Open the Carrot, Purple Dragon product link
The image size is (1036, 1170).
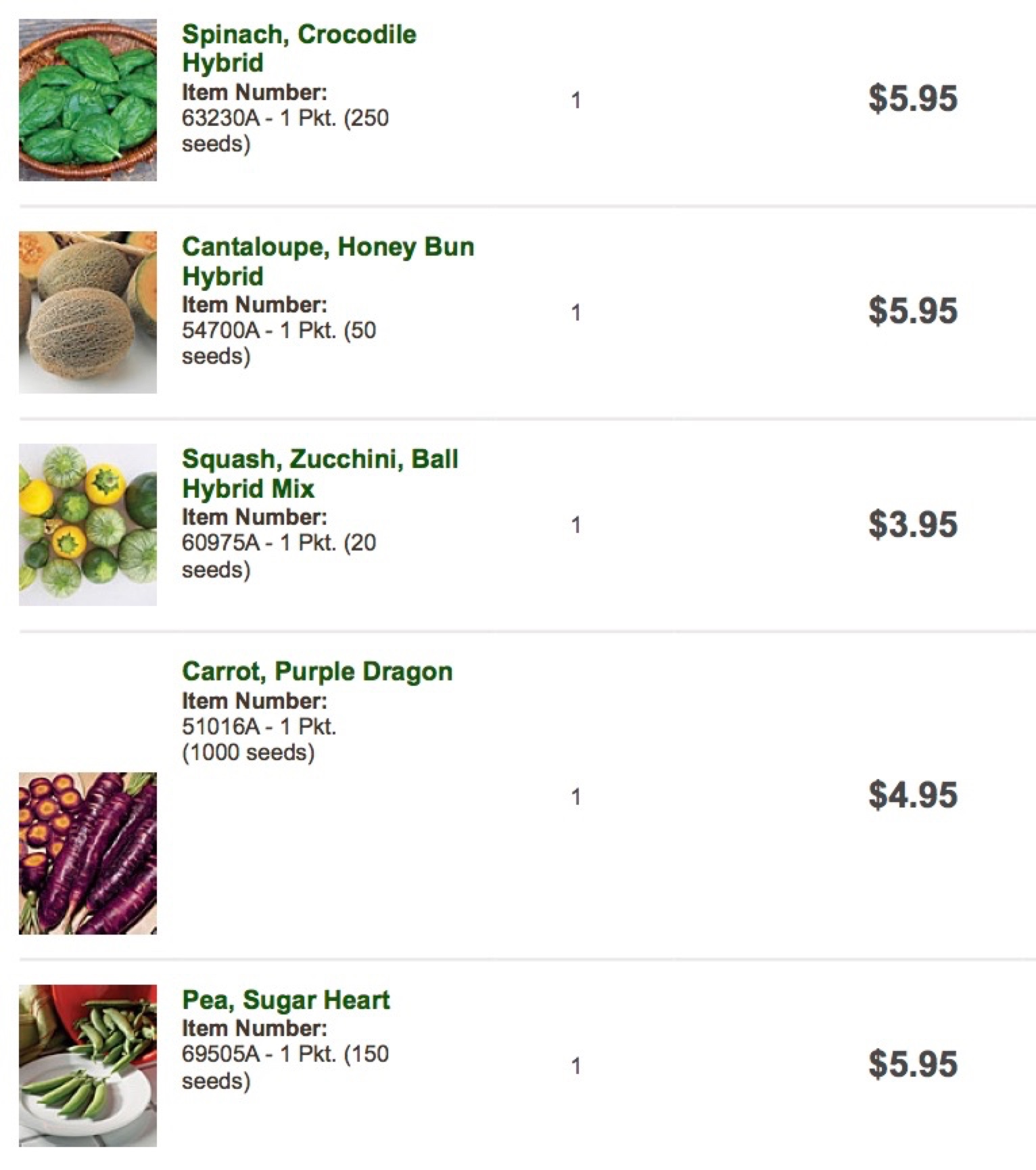317,672
